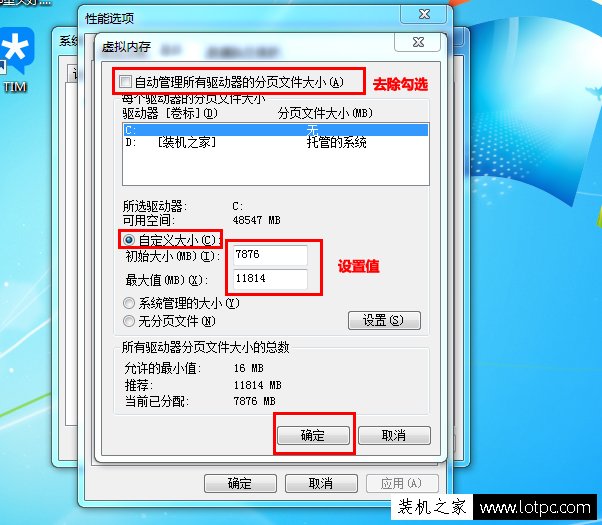
Task: Open the TIM desktop icon
Action: [x=17, y=60]
